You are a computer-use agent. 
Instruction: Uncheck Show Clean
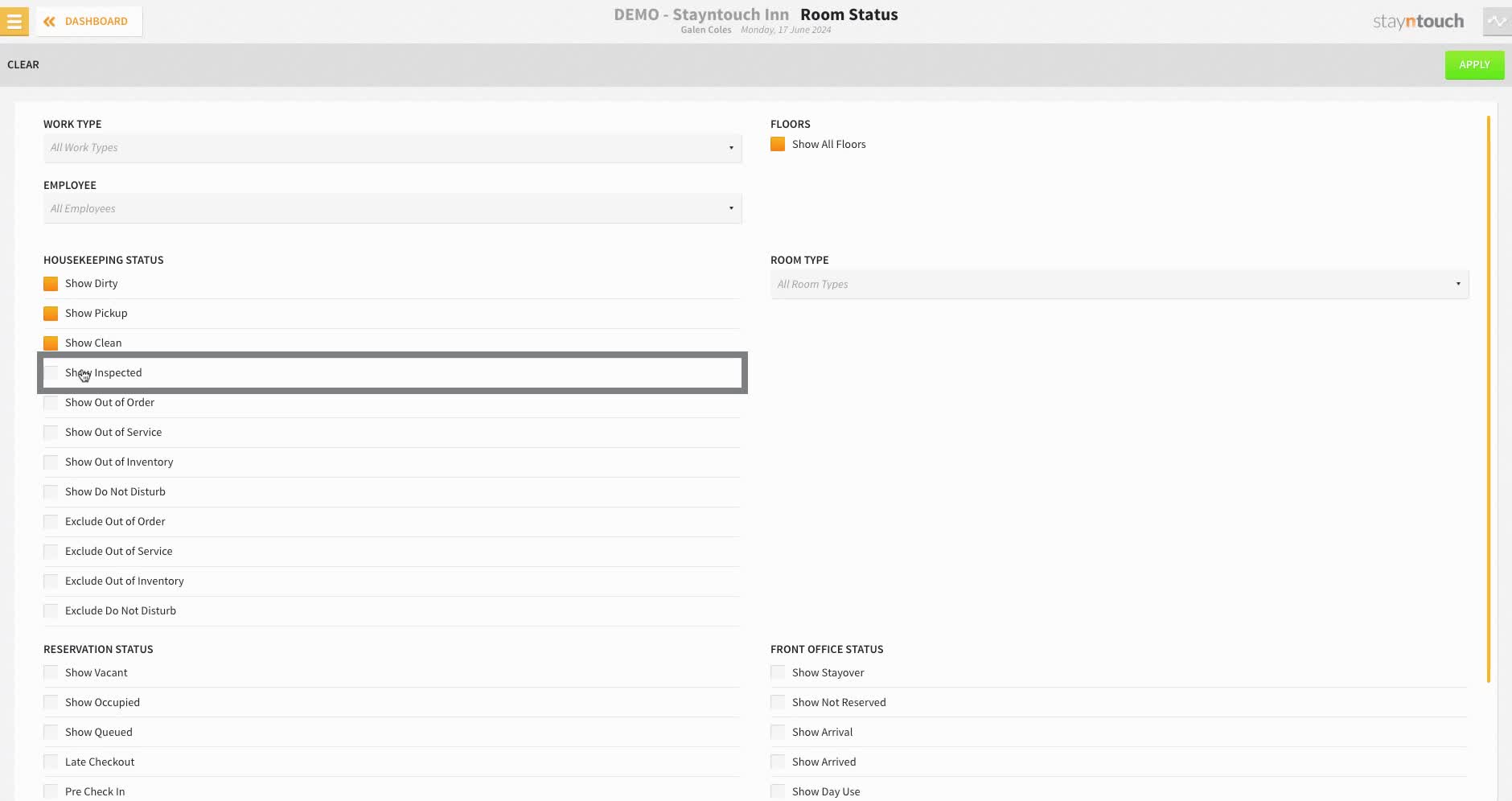(51, 343)
